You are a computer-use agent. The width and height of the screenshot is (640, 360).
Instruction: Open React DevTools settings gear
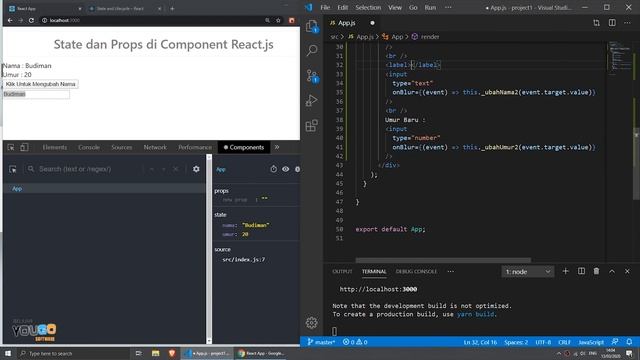coord(196,169)
